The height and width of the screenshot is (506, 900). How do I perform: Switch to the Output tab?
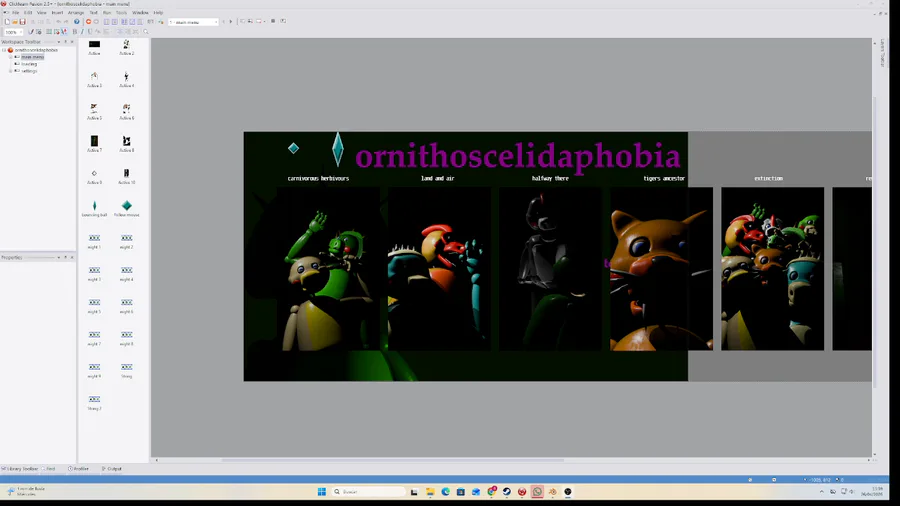click(x=112, y=469)
